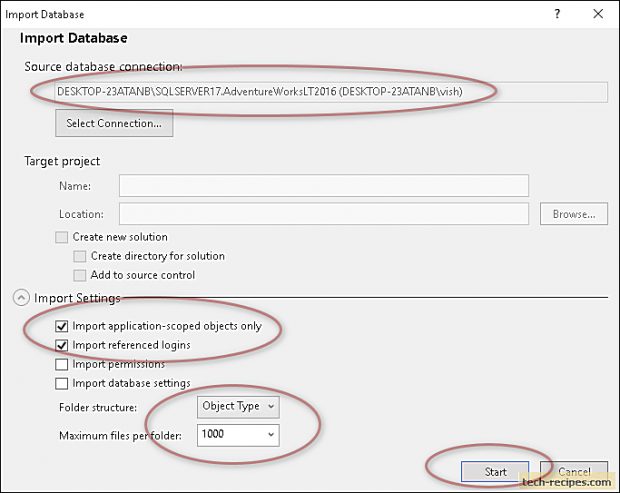Click the Import Database heading
The width and height of the screenshot is (620, 493).
pyautogui.click(x=74, y=38)
